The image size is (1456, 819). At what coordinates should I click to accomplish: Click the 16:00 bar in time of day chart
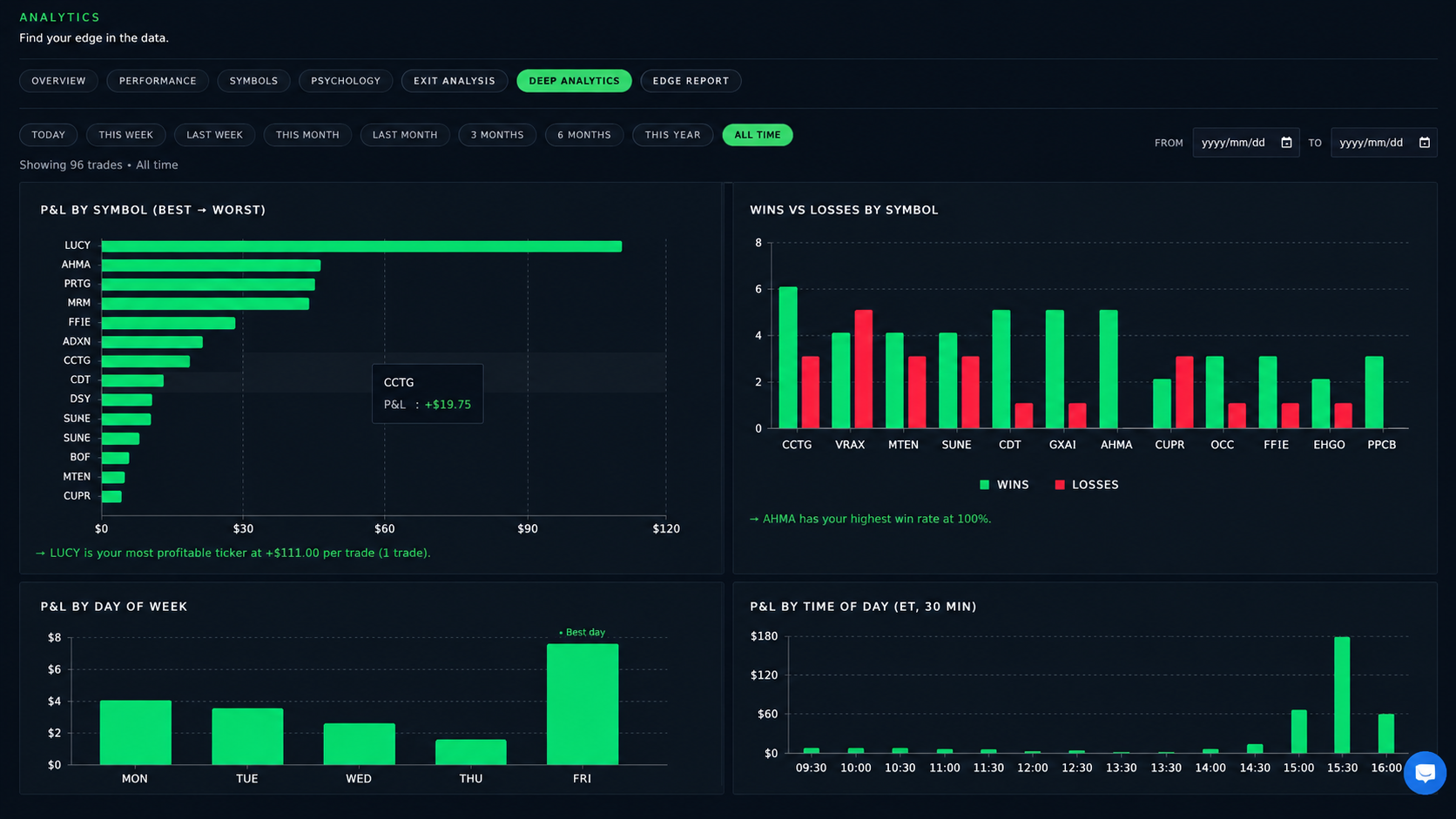(1386, 734)
